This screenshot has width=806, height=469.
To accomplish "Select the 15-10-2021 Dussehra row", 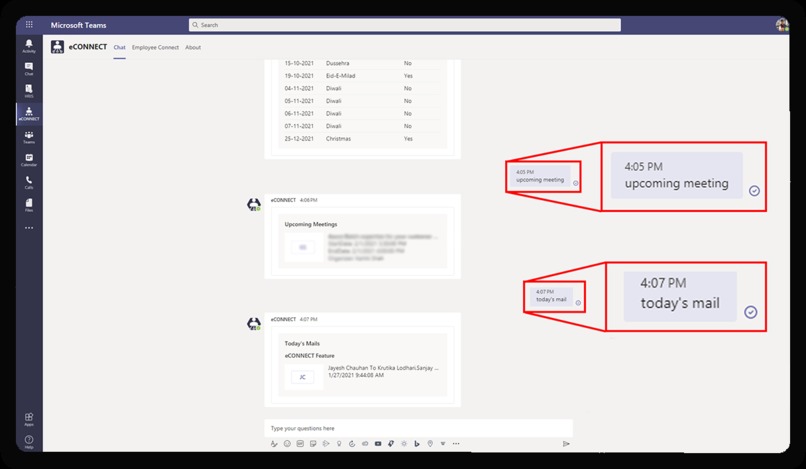I will [x=362, y=63].
